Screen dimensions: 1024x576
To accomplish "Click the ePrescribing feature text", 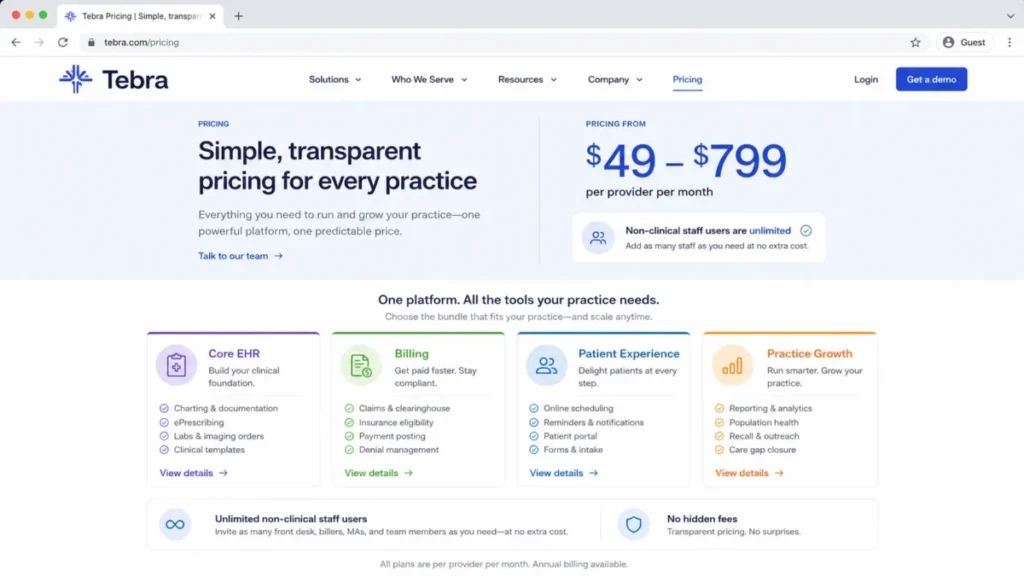I will point(199,423).
